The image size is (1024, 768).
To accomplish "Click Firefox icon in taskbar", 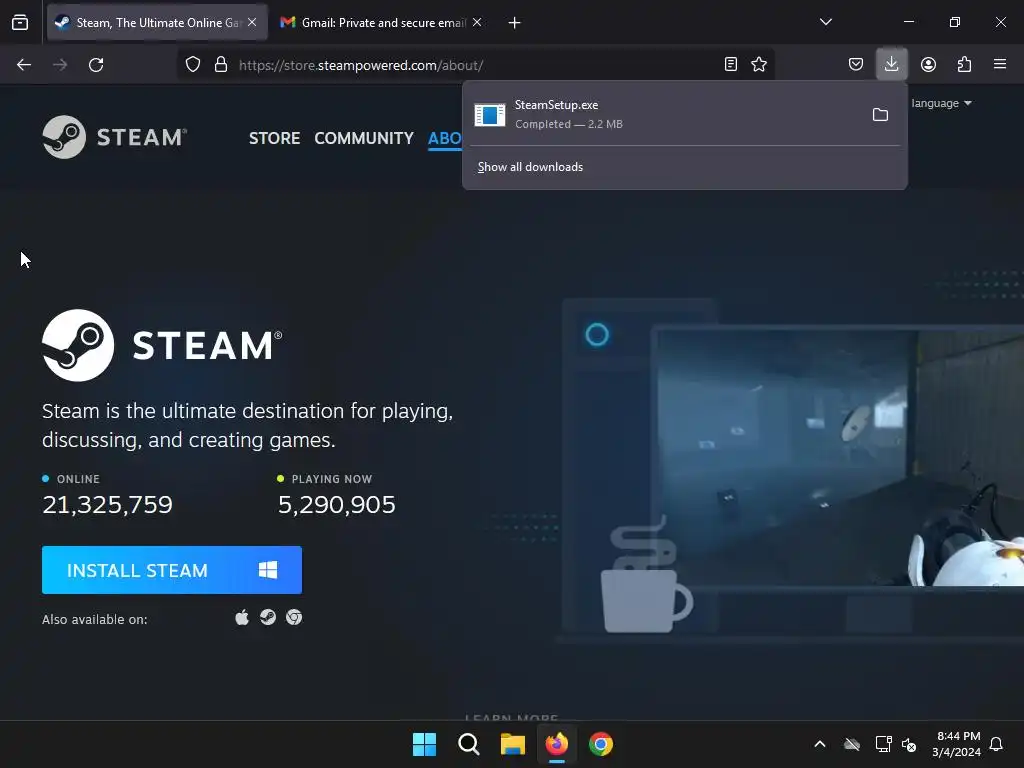I will (x=556, y=744).
